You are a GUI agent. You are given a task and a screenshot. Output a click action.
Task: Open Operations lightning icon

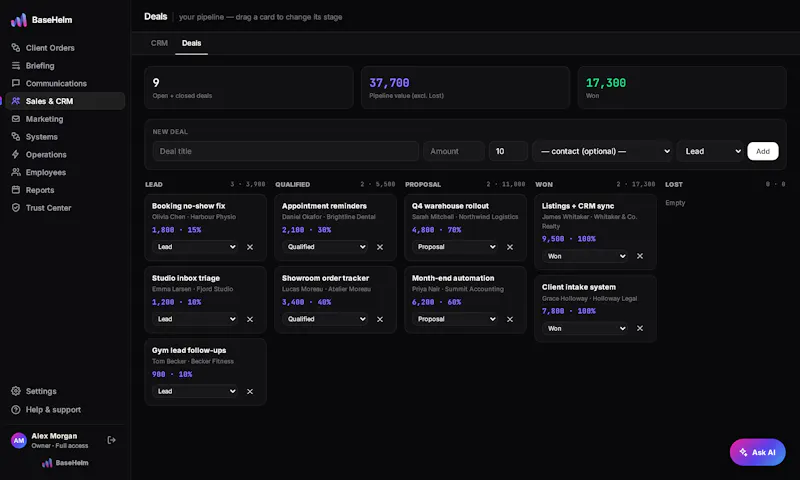tap(16, 154)
